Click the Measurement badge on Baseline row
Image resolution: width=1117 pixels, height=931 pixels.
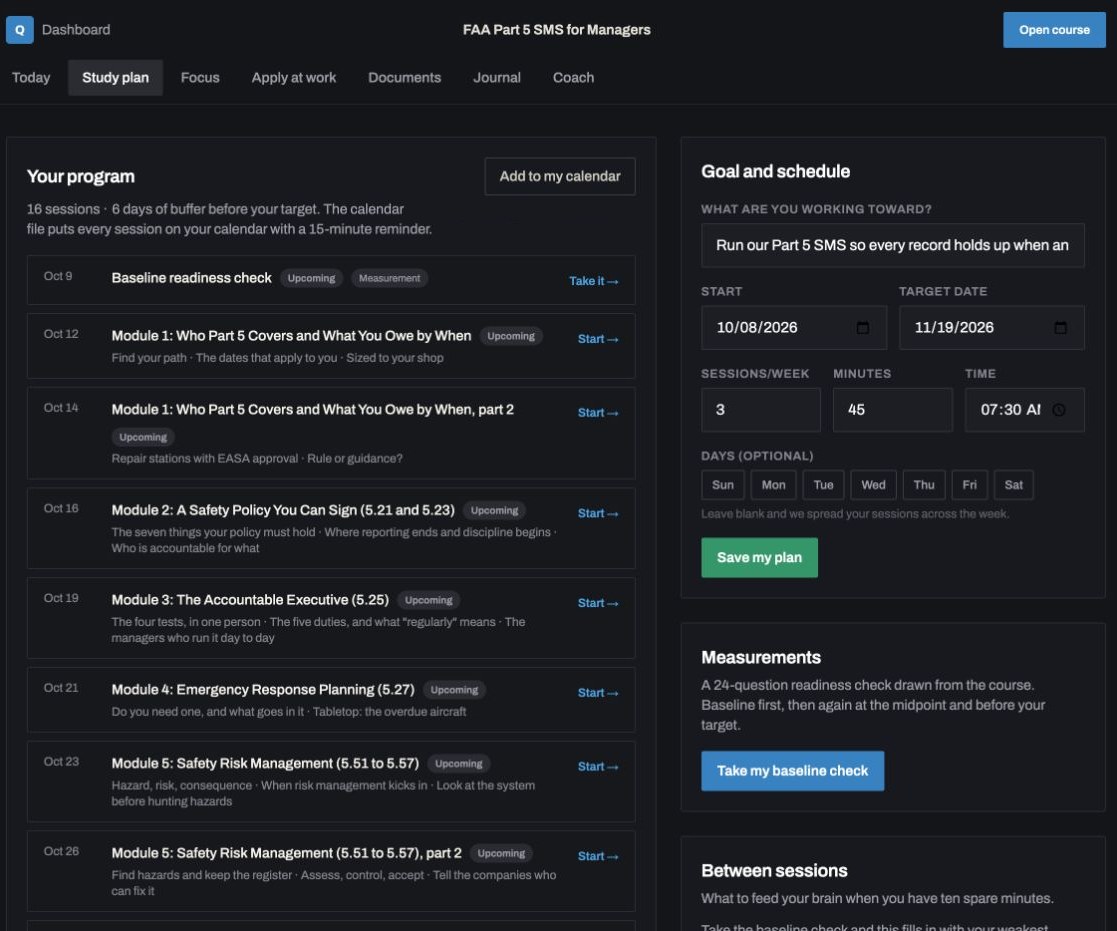390,279
